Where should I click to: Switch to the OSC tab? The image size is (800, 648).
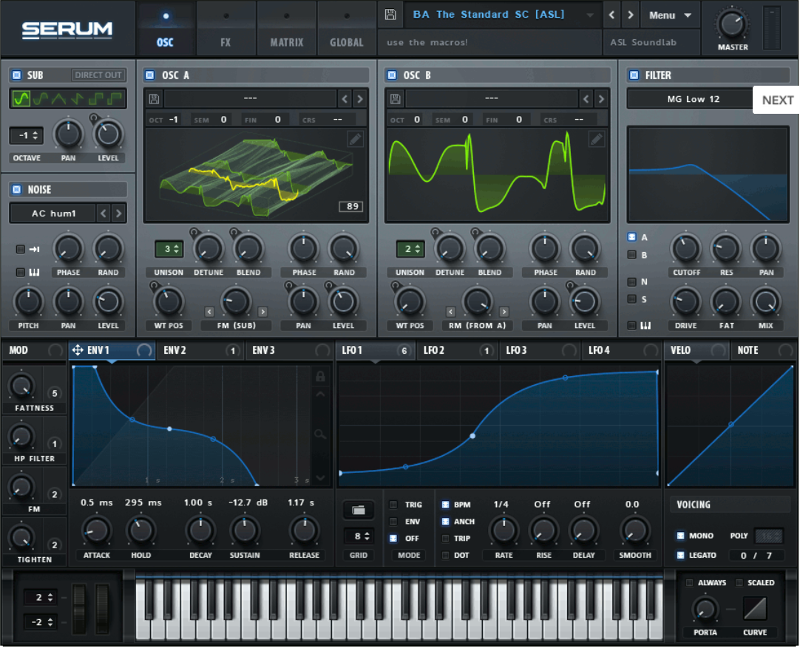(x=165, y=29)
